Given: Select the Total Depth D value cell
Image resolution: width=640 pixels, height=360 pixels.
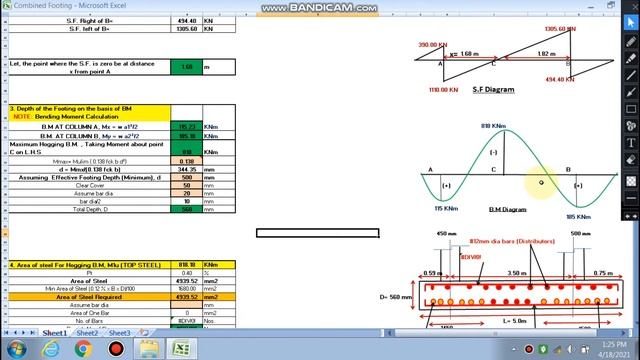Looking at the screenshot, I should (x=187, y=209).
